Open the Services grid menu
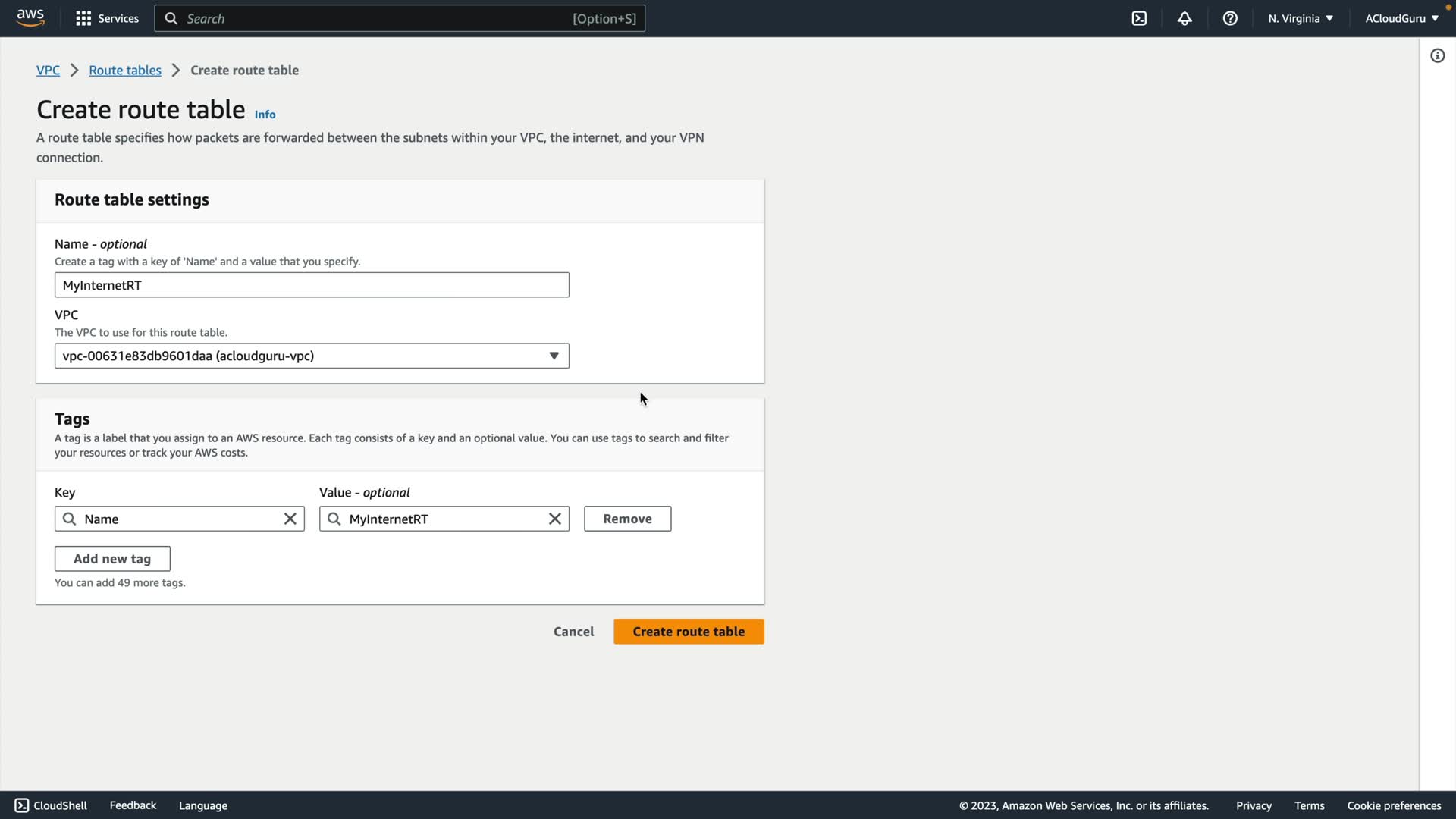 click(107, 18)
